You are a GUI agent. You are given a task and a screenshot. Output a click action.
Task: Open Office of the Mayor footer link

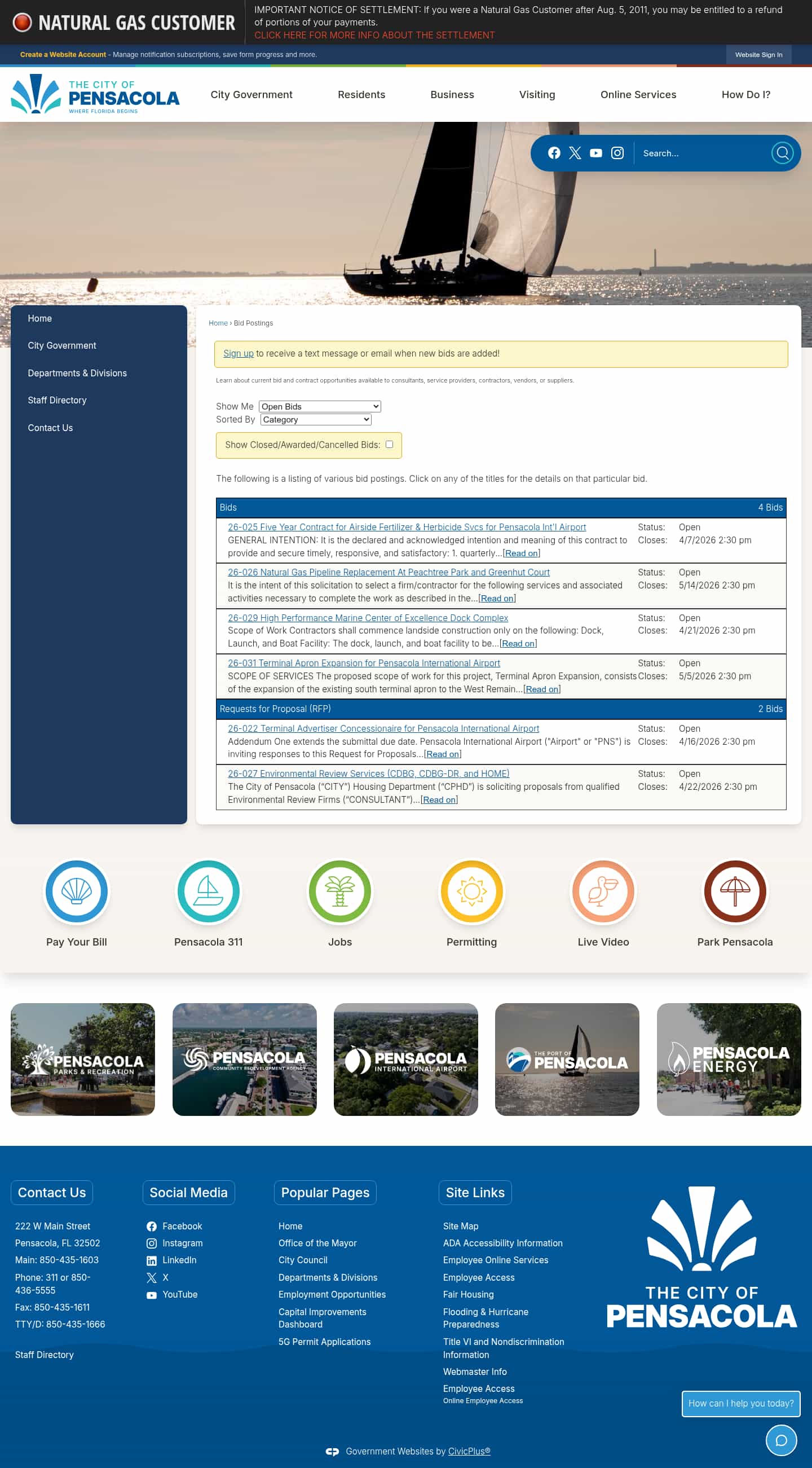point(317,1243)
